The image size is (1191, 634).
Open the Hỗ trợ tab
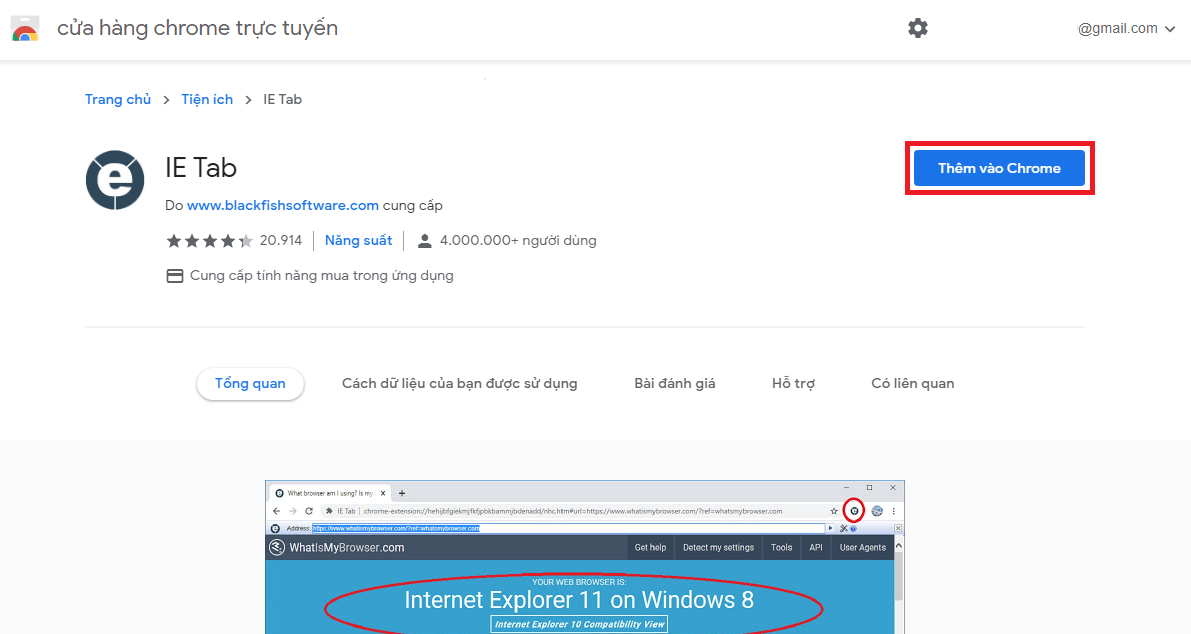793,383
